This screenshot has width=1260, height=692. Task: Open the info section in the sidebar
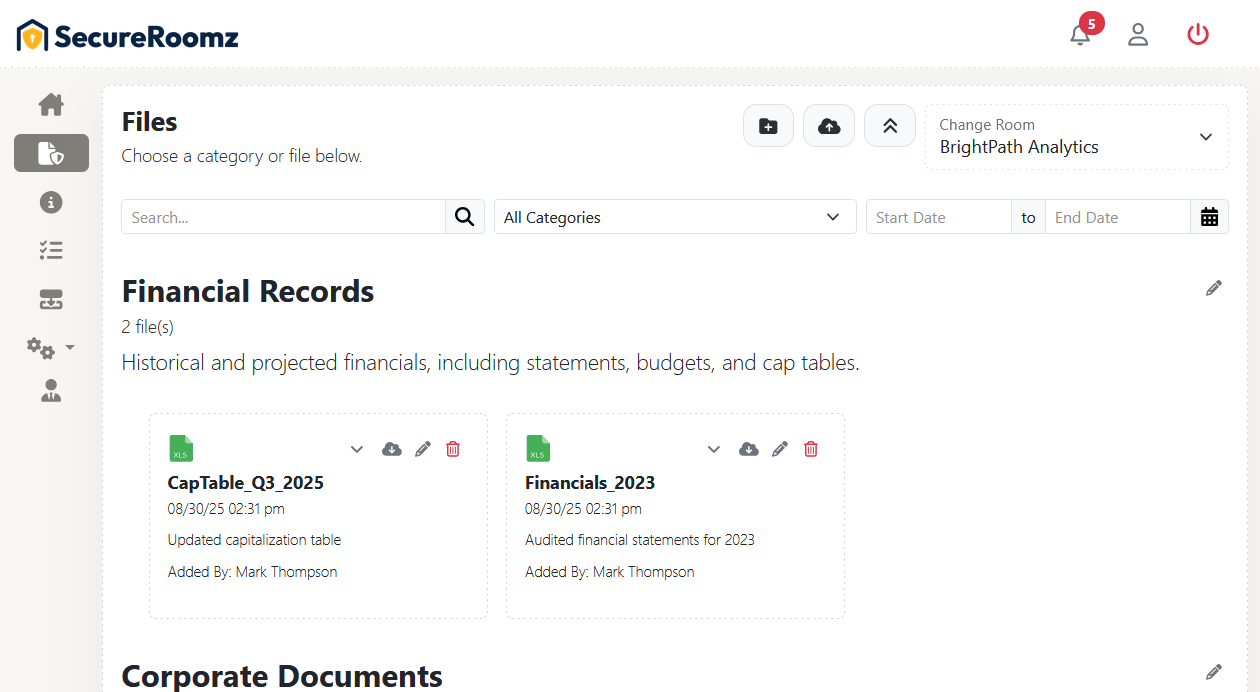(x=51, y=202)
